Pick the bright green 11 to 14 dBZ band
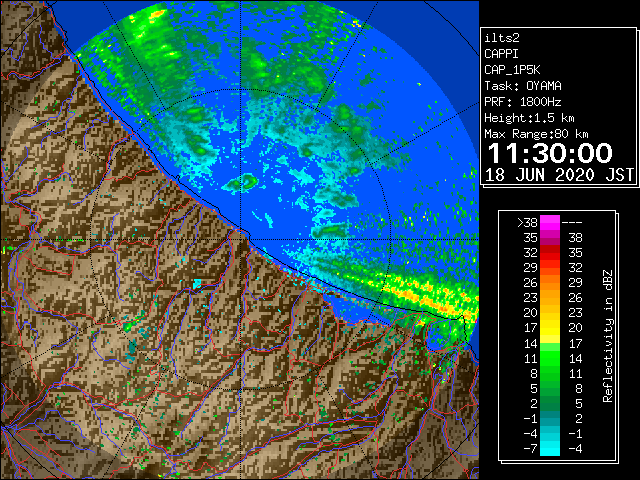Image resolution: width=640 pixels, height=480 pixels. pyautogui.click(x=550, y=358)
